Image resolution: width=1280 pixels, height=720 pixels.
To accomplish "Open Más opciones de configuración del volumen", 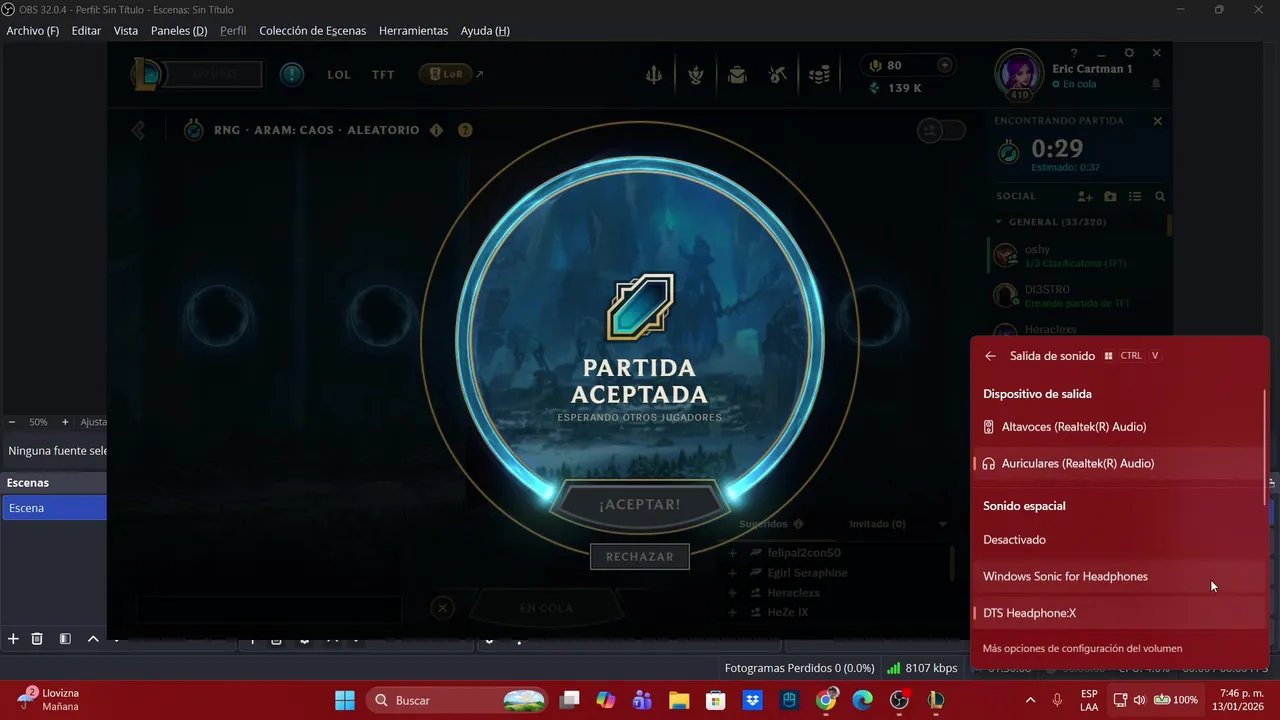I will pyautogui.click(x=1082, y=648).
